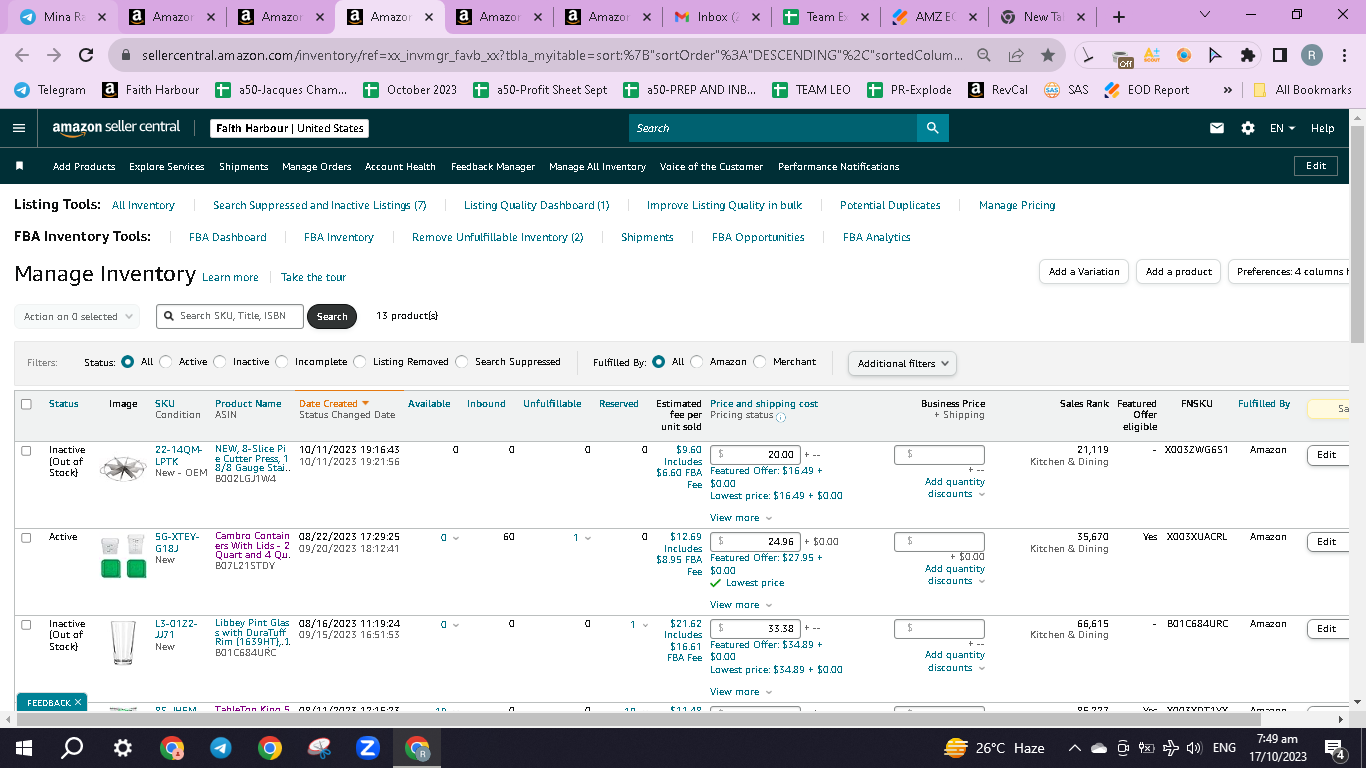The width and height of the screenshot is (1366, 768).
Task: Open the RevCal bookmark
Action: (x=997, y=90)
